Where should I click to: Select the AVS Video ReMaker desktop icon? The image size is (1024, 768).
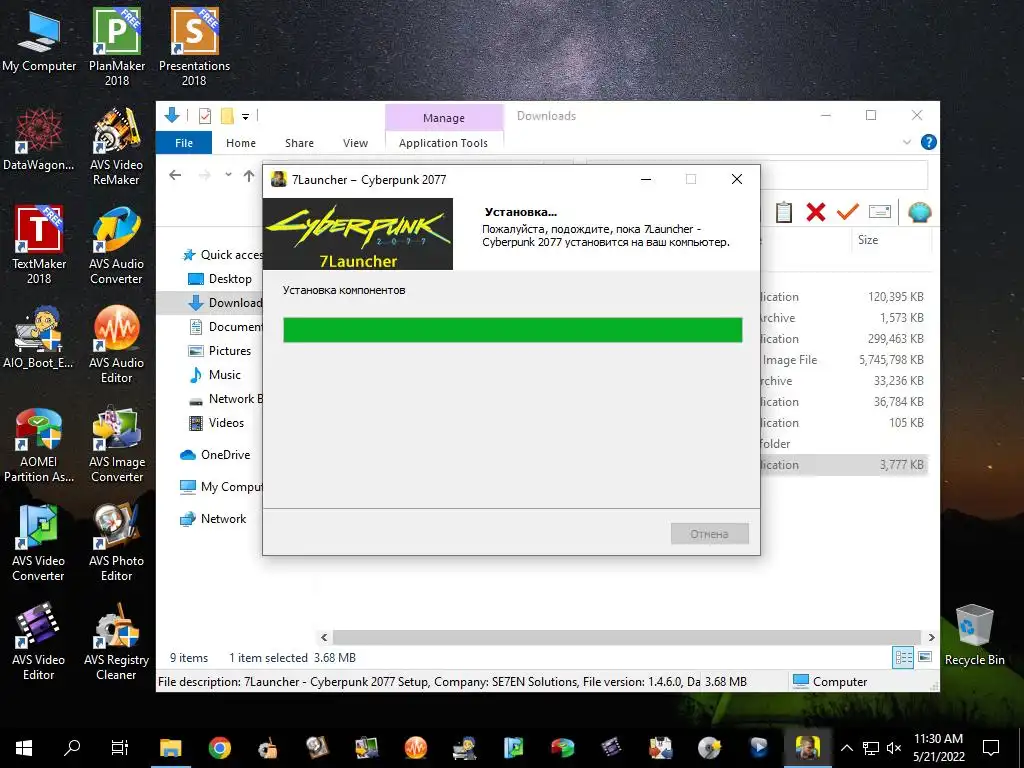tap(116, 146)
